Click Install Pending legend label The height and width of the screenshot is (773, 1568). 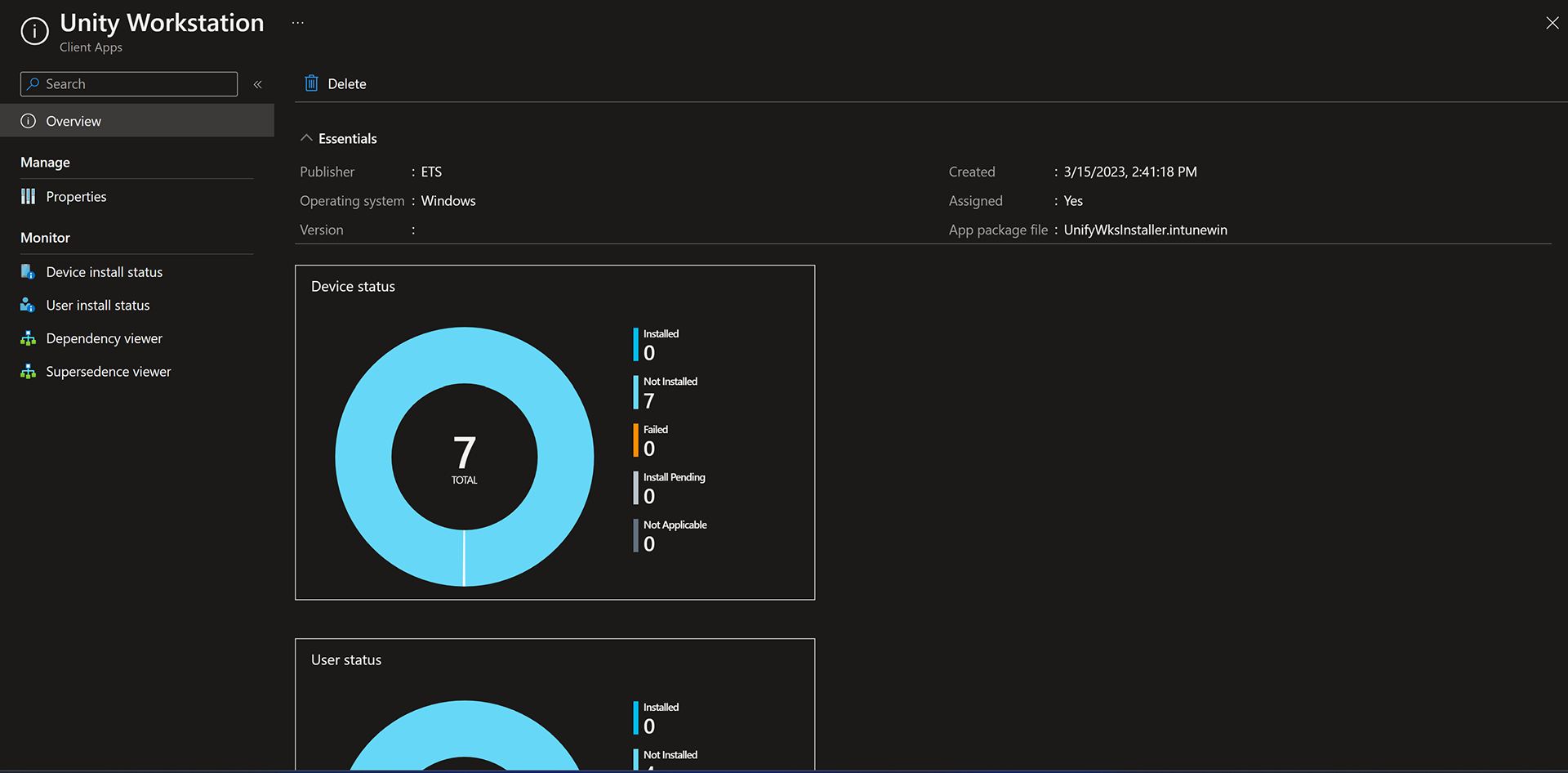point(675,477)
